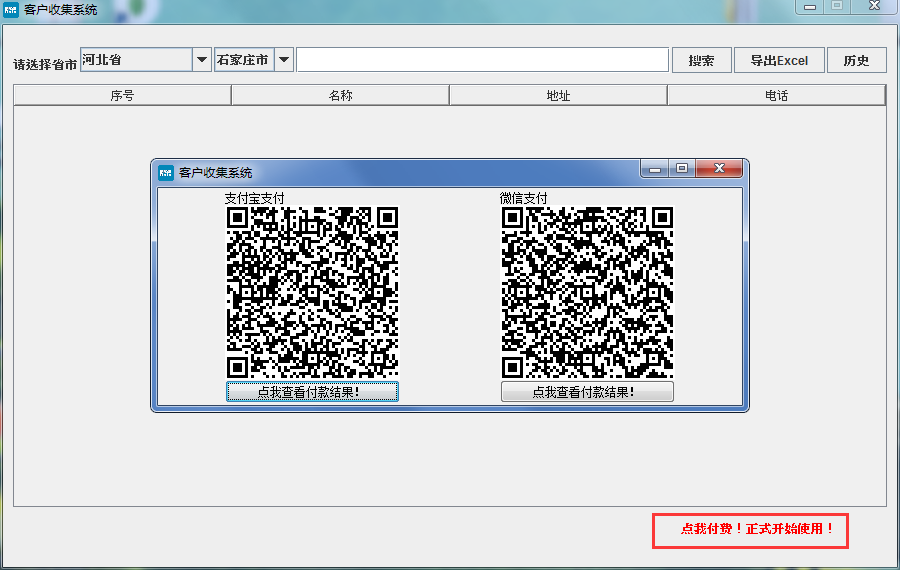Select the 电话 column header
900x570 pixels.
pyautogui.click(x=776, y=96)
